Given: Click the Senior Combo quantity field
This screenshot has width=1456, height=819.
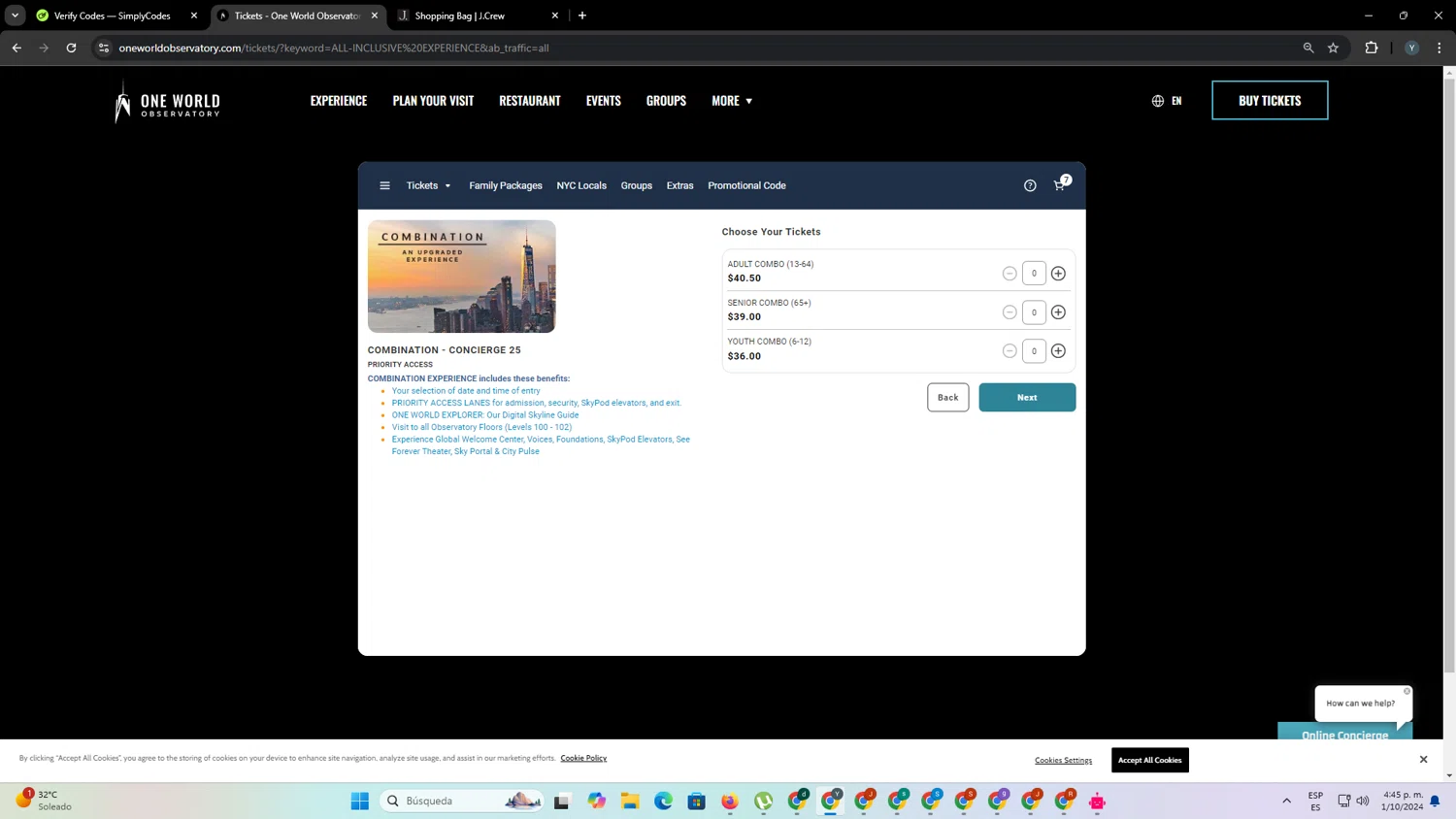Looking at the screenshot, I should [x=1034, y=312].
